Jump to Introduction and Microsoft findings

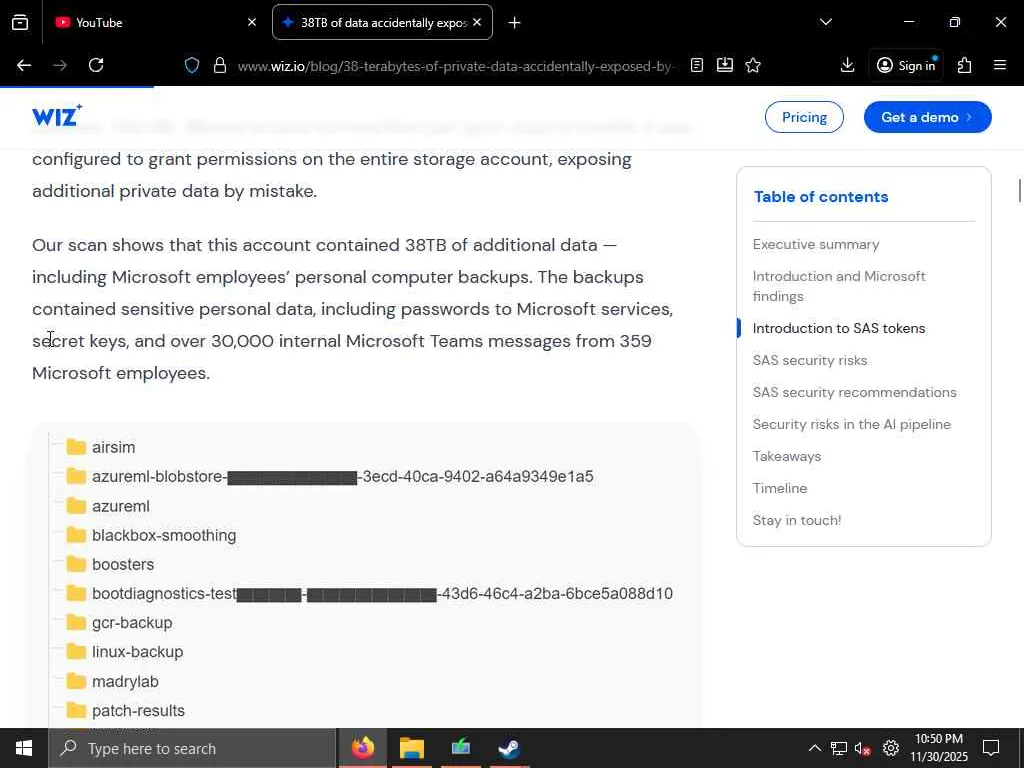click(x=839, y=286)
